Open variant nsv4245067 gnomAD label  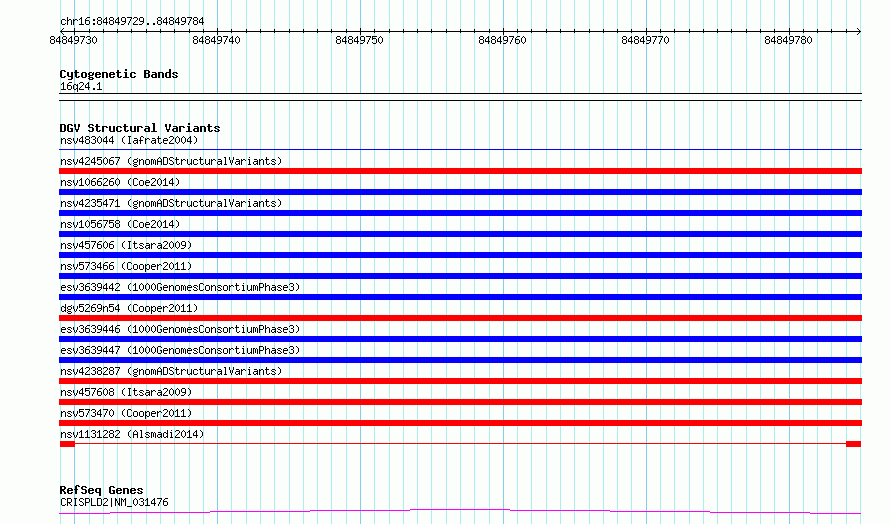pyautogui.click(x=171, y=161)
